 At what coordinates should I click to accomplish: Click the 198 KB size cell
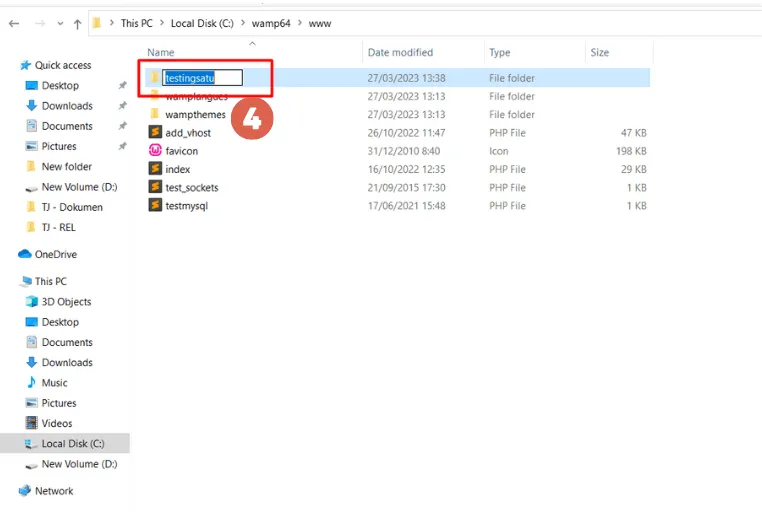click(631, 151)
